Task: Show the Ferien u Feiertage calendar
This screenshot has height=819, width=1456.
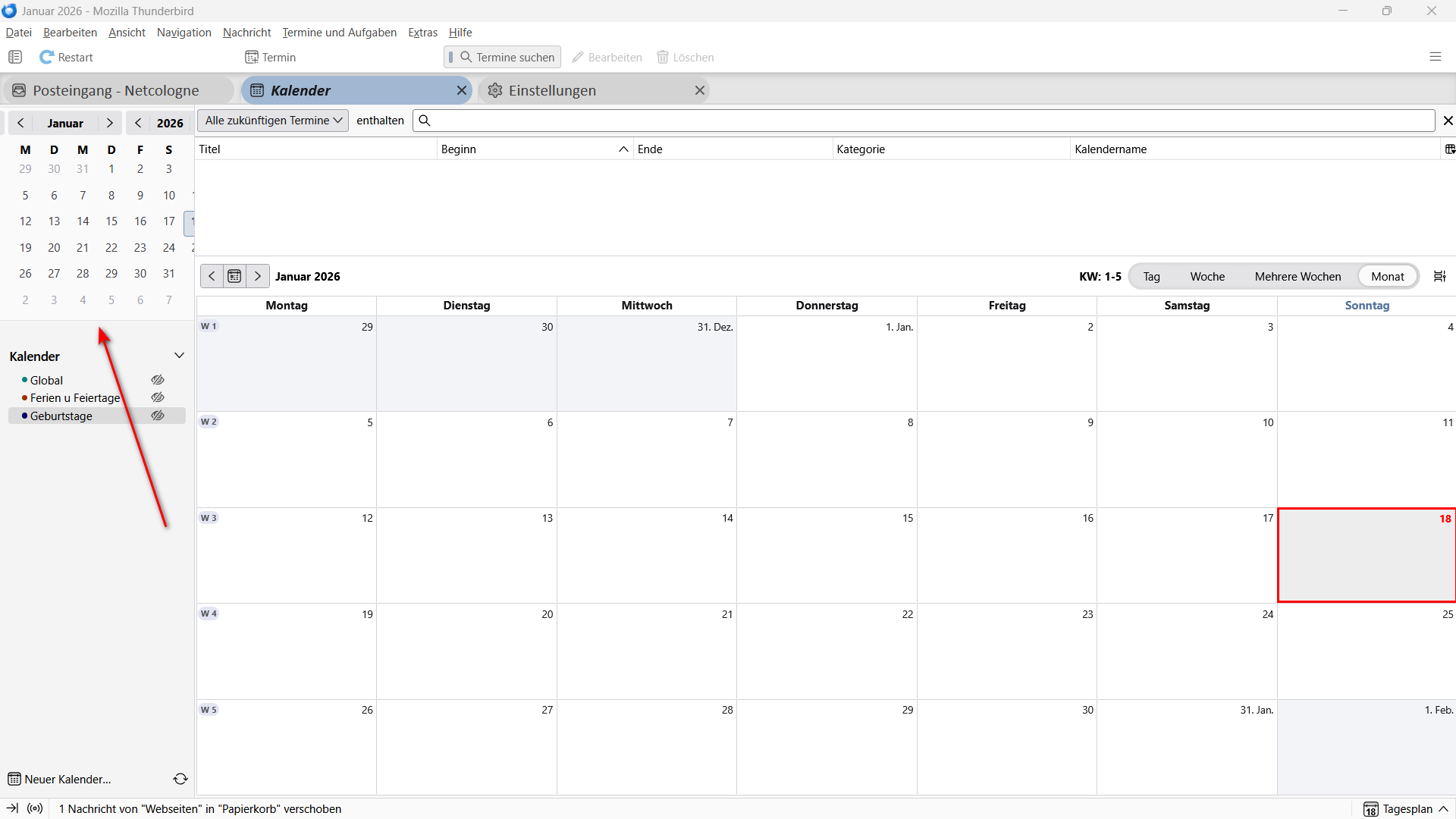Action: coord(158,397)
